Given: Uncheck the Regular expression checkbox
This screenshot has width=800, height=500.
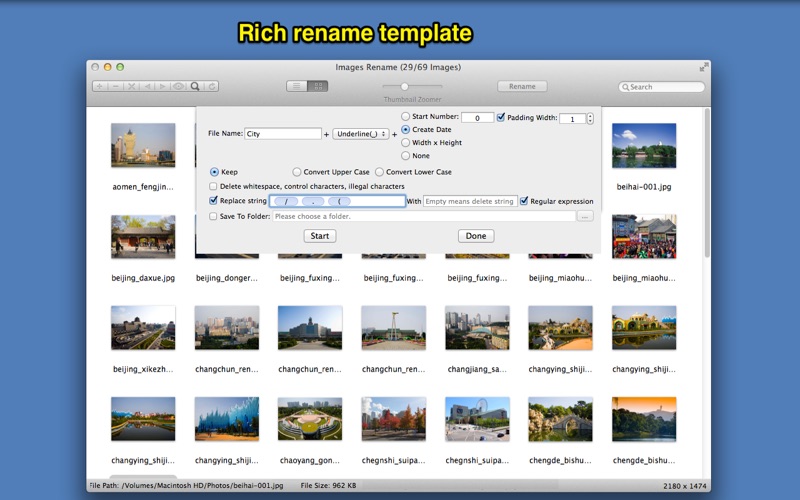Looking at the screenshot, I should tap(524, 201).
